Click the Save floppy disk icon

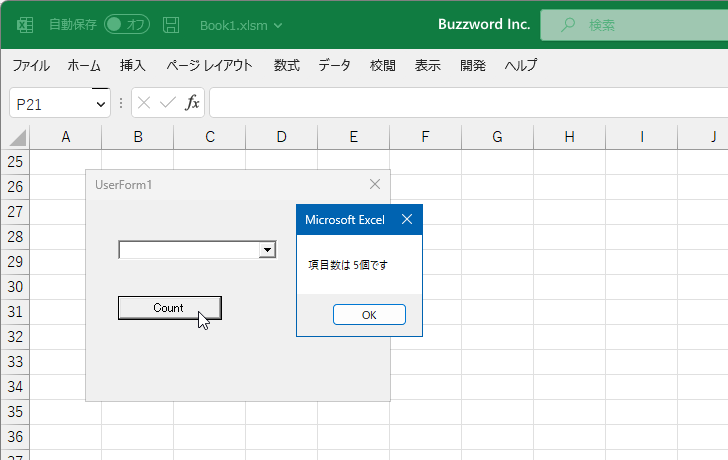coord(171,25)
